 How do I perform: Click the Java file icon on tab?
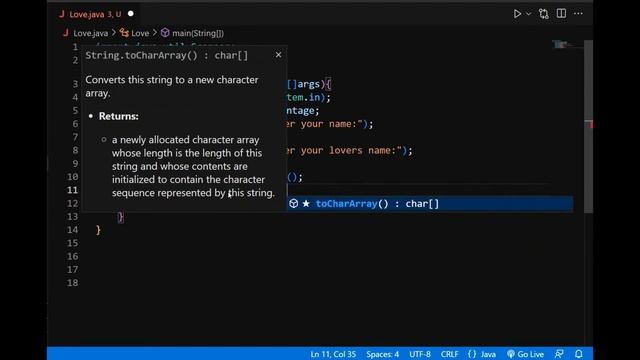pyautogui.click(x=62, y=14)
